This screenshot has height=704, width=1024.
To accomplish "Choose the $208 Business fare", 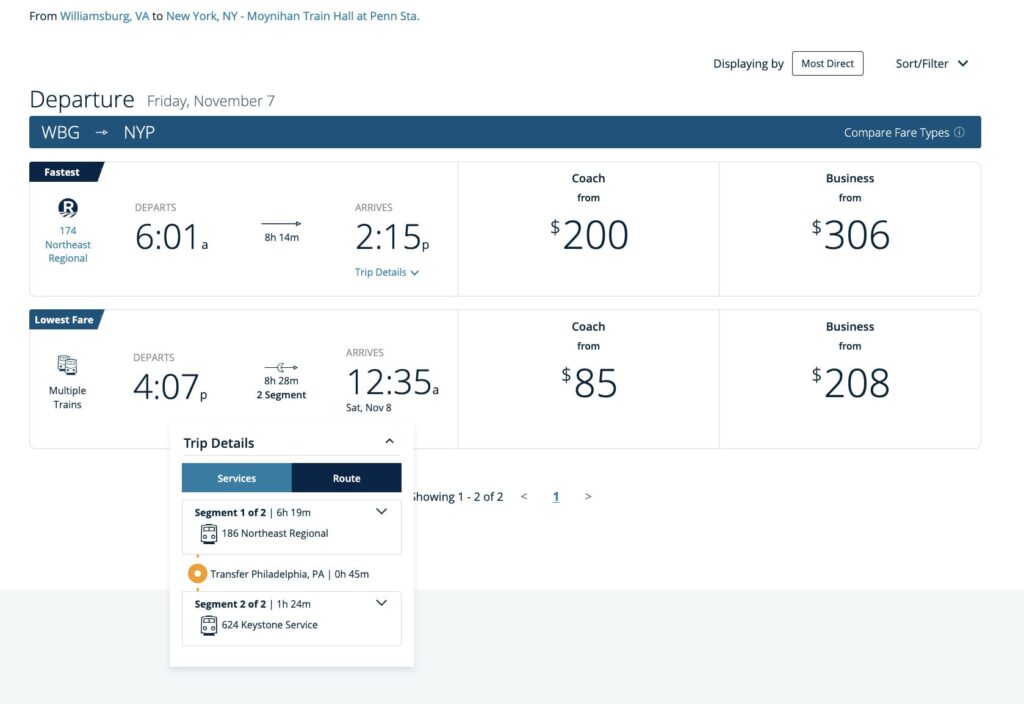I will pos(850,378).
